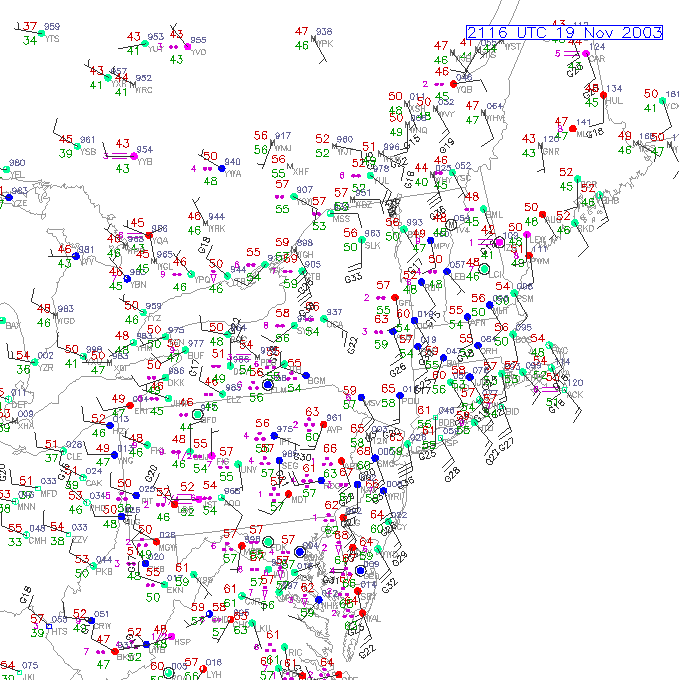Viewport: 680px width, 680px height.
Task: Select the magenta YVD station dot
Action: (188, 46)
